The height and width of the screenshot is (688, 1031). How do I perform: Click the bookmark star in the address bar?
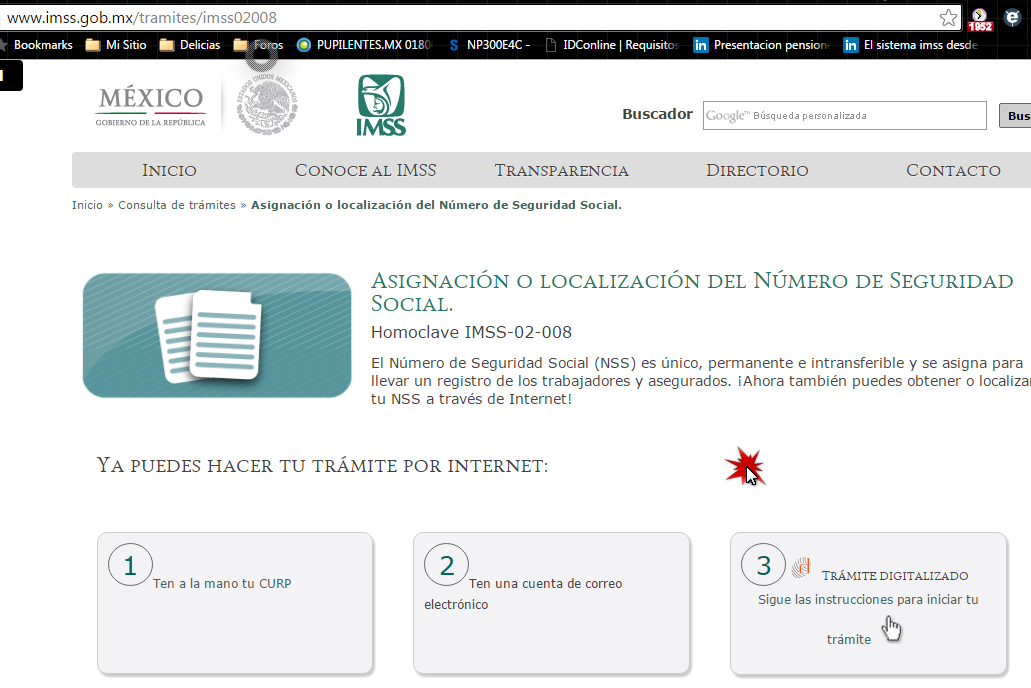947,16
